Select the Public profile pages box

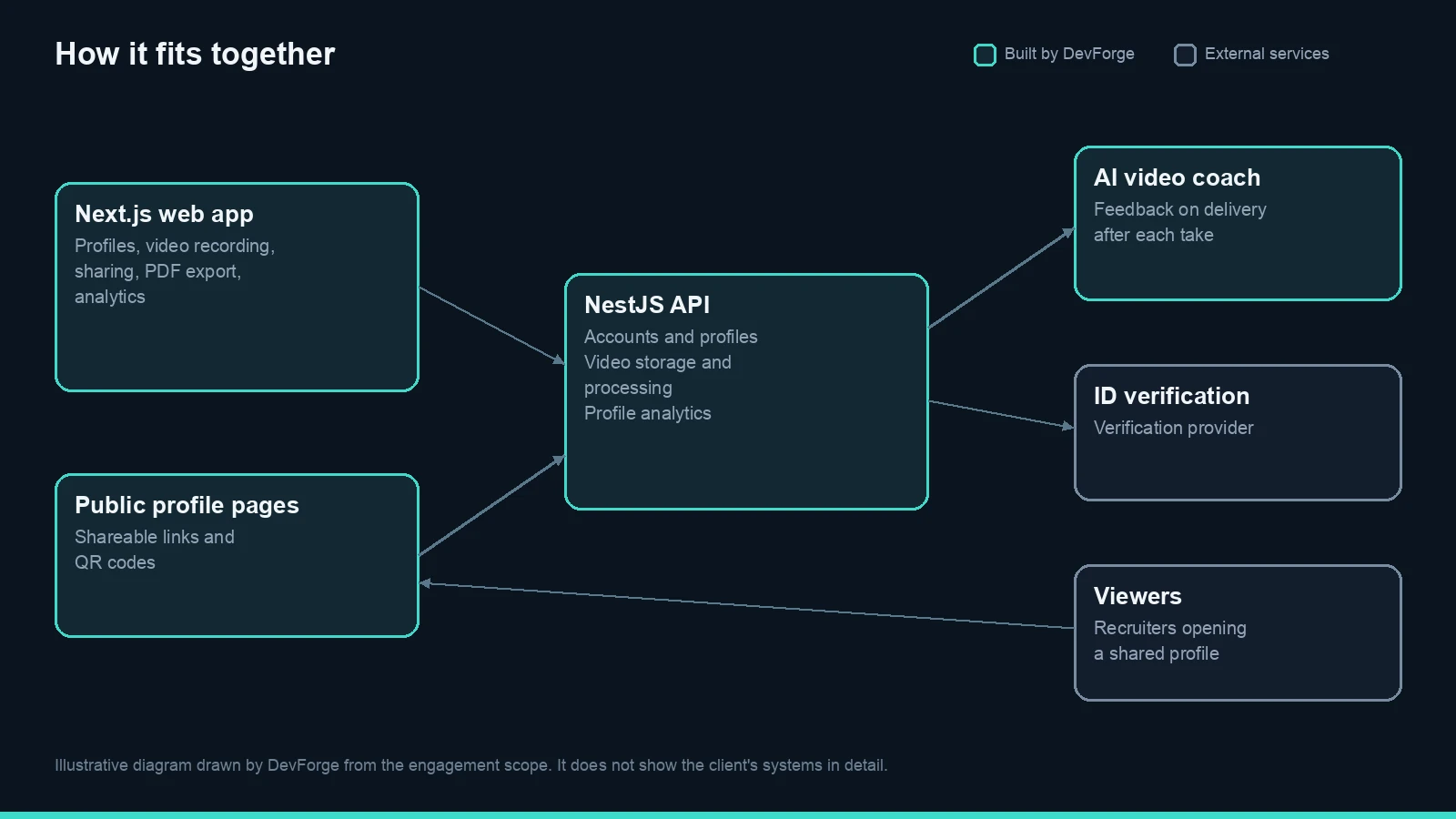click(x=237, y=555)
